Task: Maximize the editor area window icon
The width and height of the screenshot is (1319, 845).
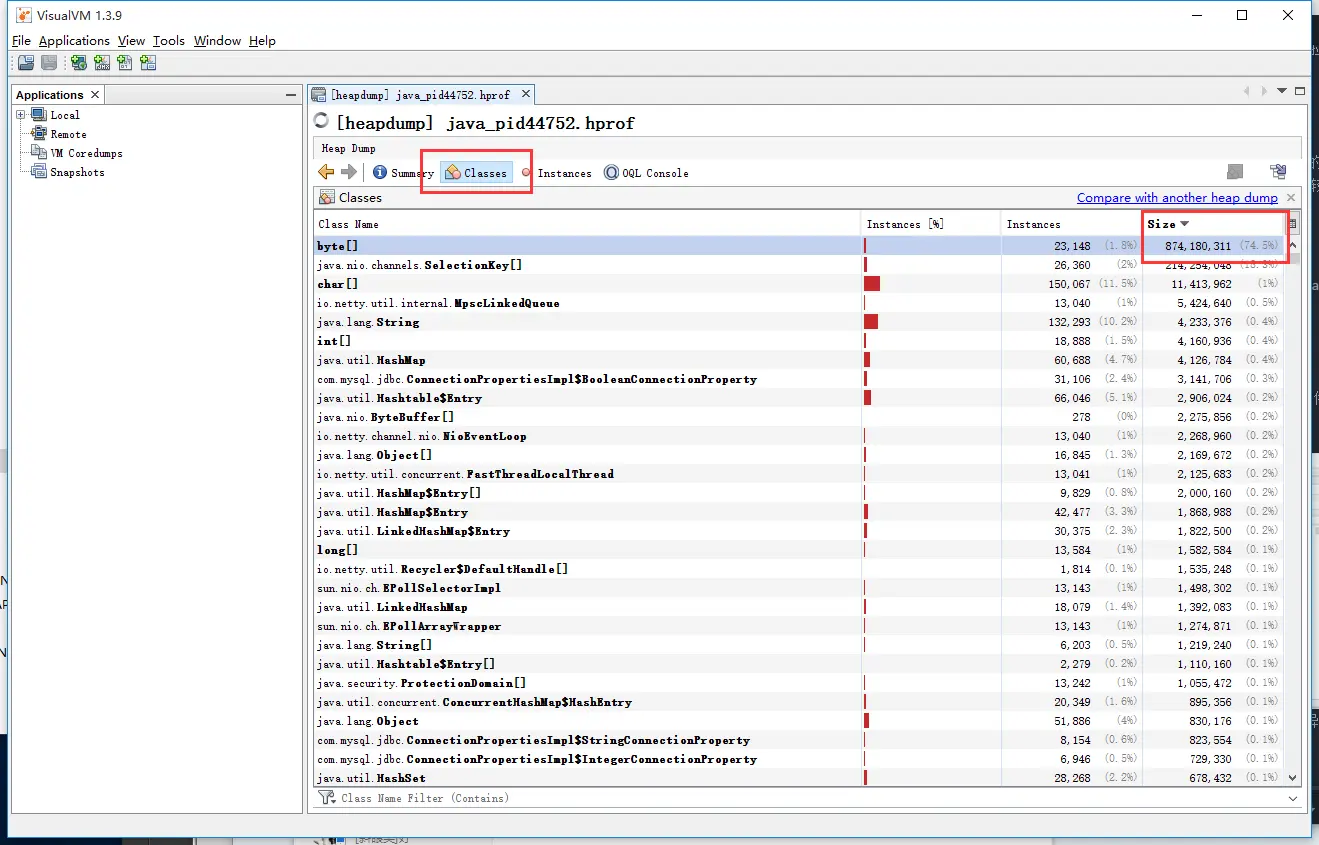Action: click(1299, 91)
